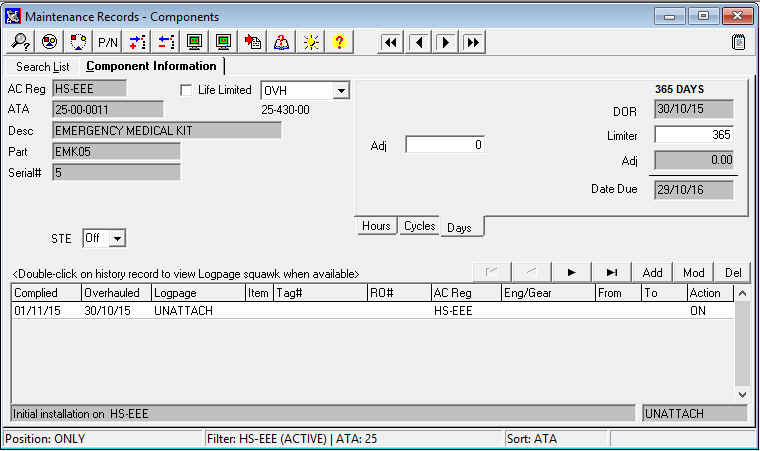Click the DOR field 30/10/15
The image size is (760, 451).
click(694, 109)
